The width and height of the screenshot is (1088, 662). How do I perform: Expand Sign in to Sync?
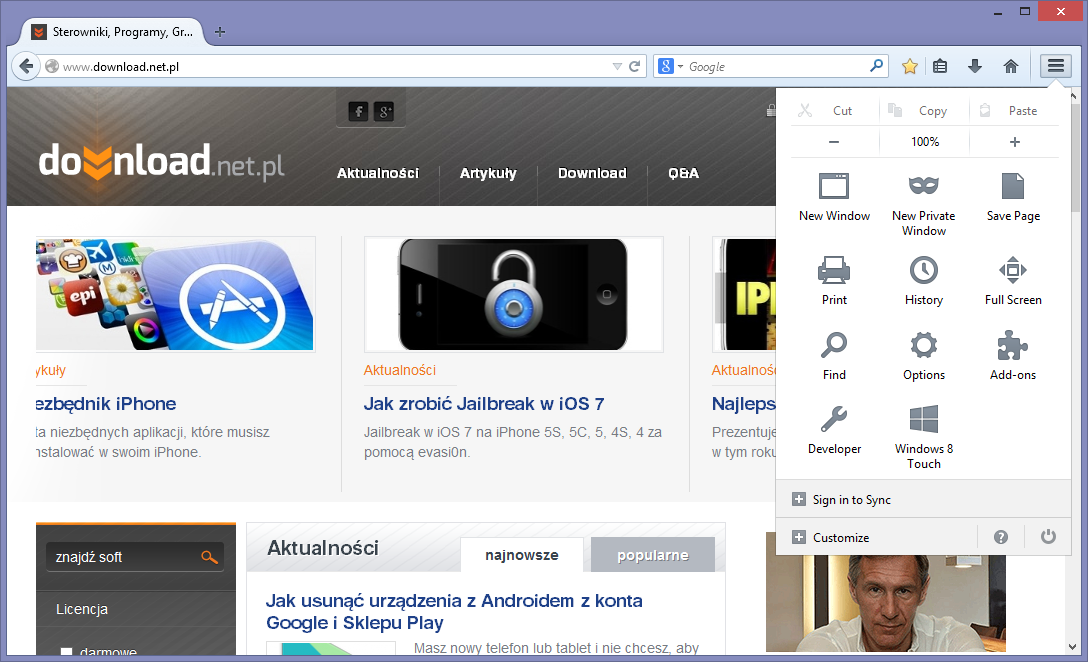pyautogui.click(x=923, y=500)
